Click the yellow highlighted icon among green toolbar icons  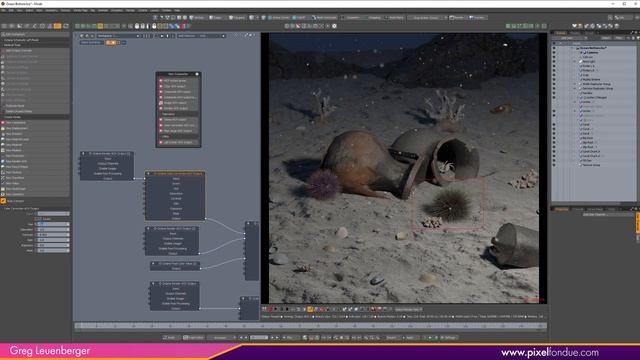tap(100, 26)
